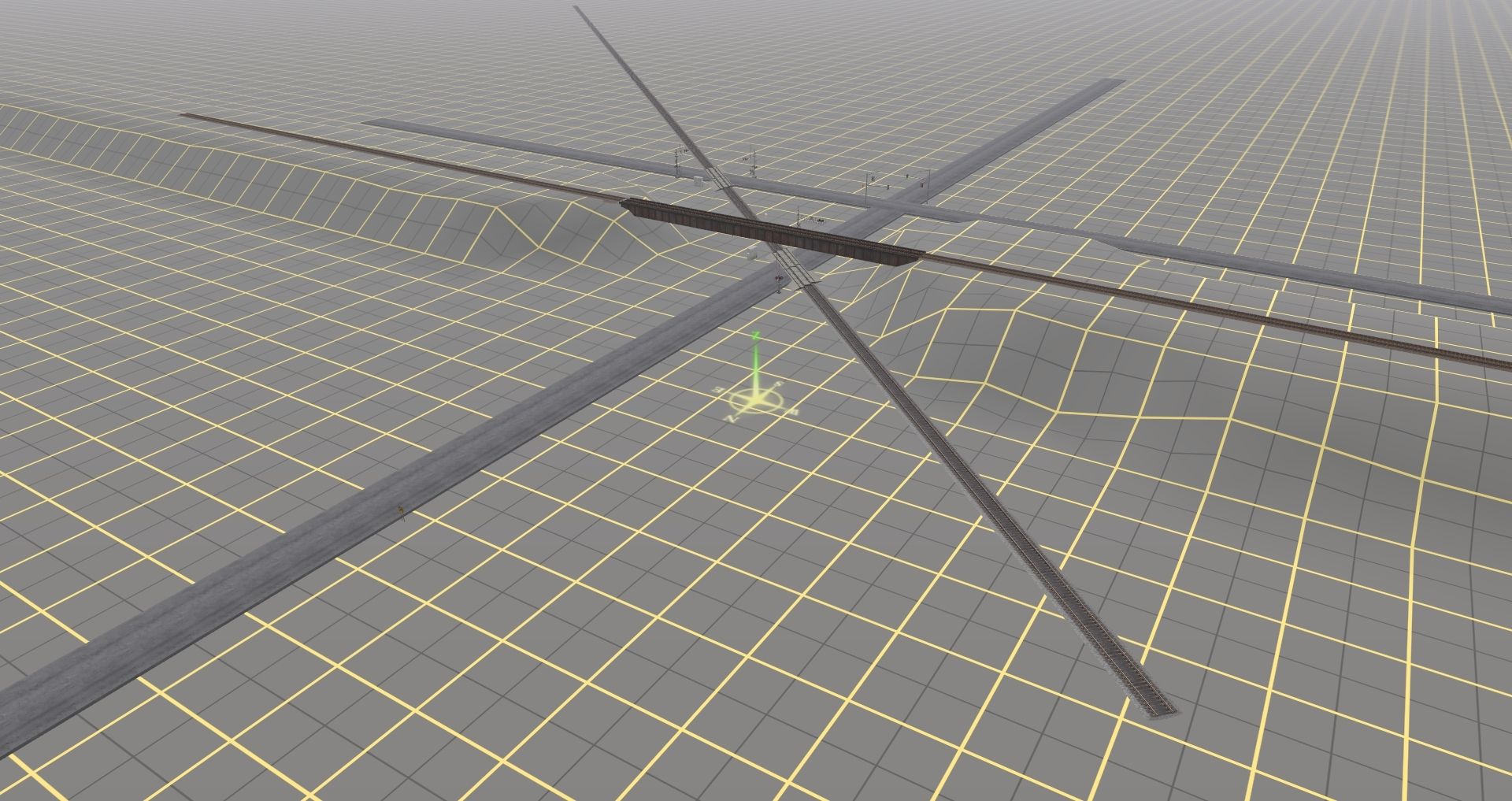Select the small yellow figure beside the road

pos(402,512)
